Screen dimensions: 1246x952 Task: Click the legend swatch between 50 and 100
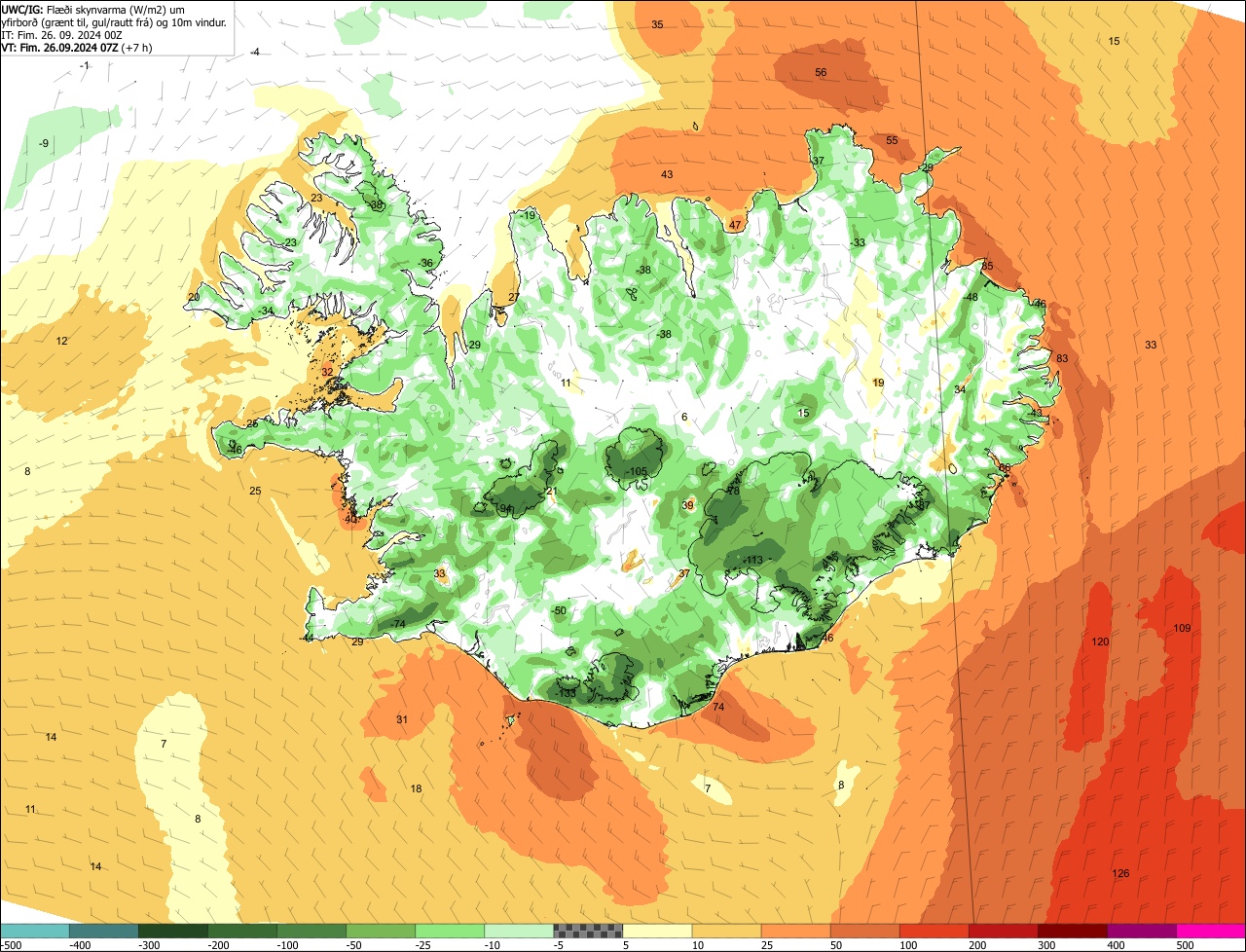864,931
